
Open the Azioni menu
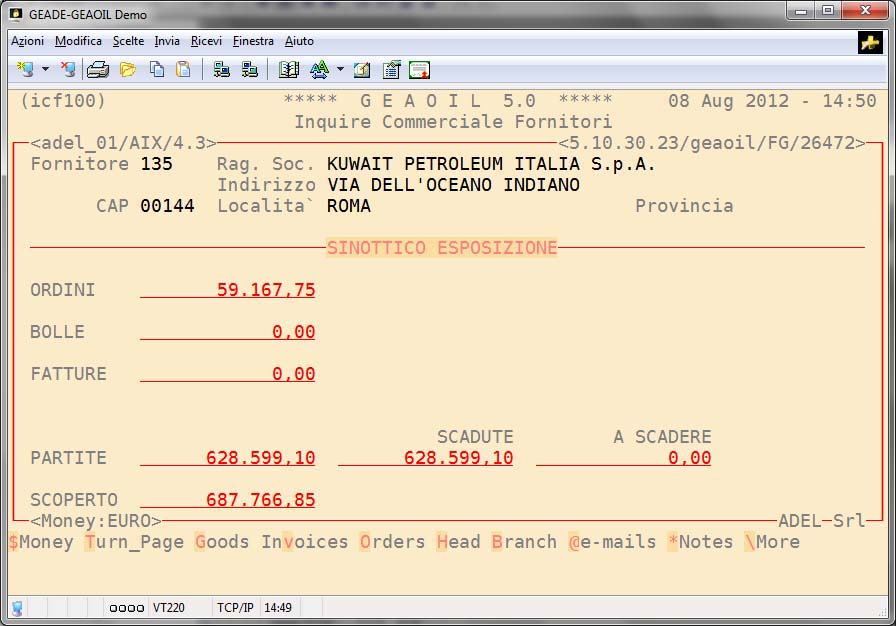point(27,41)
